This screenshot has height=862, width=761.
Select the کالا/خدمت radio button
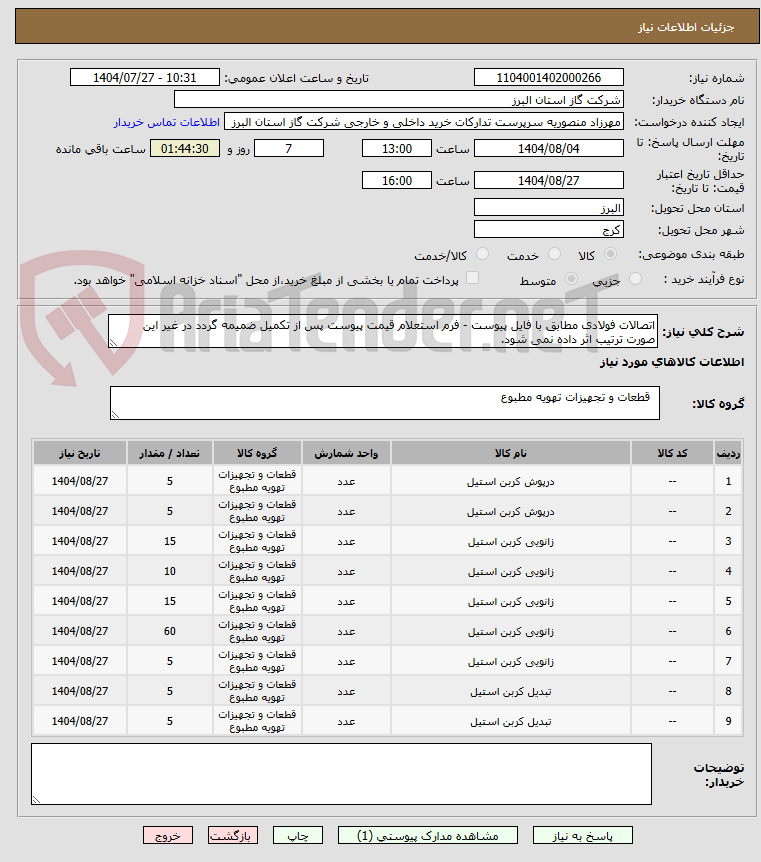482,254
